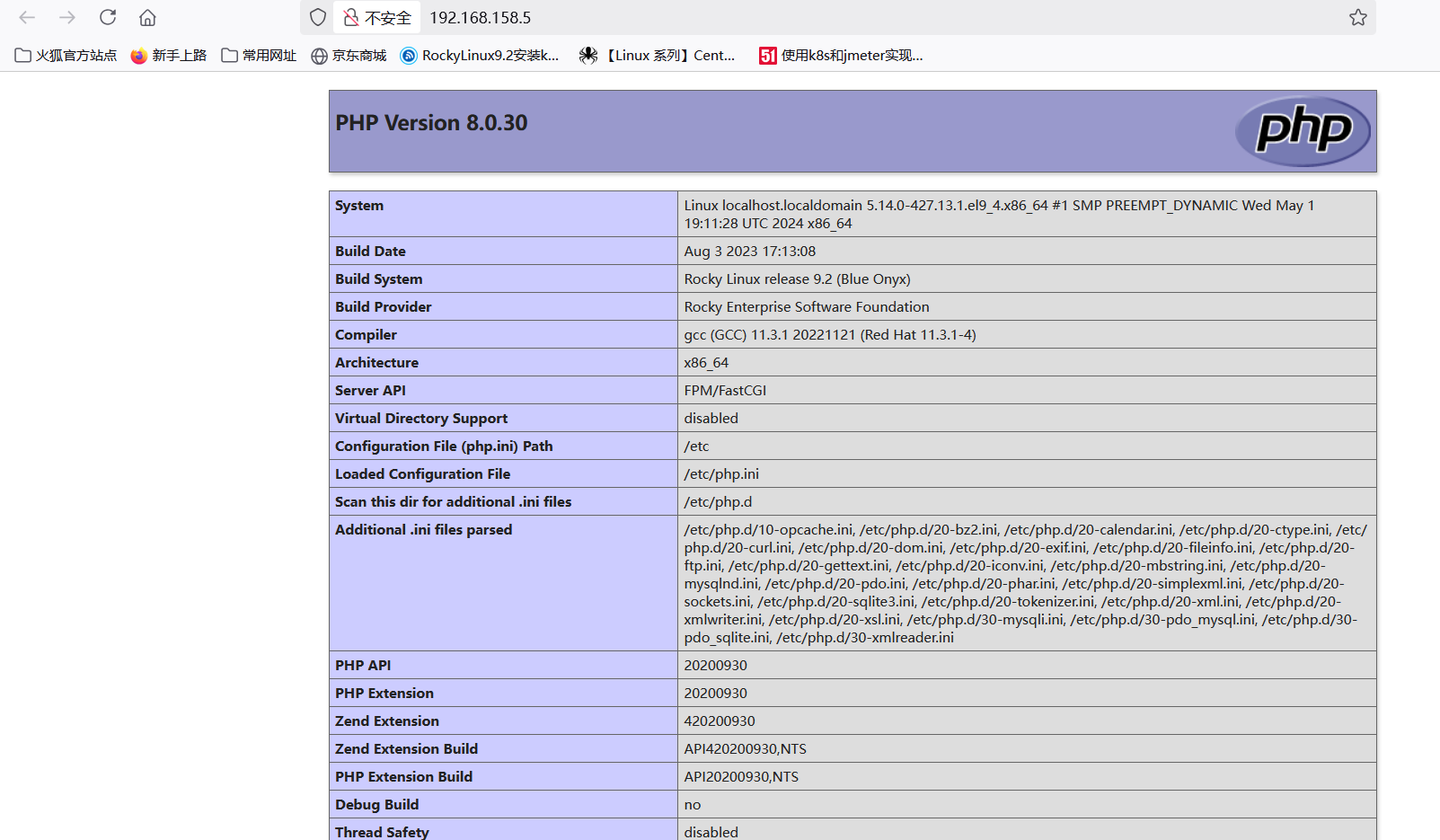Bookmark this page with the star icon
Viewport: 1440px width, 840px height.
pos(1358,17)
